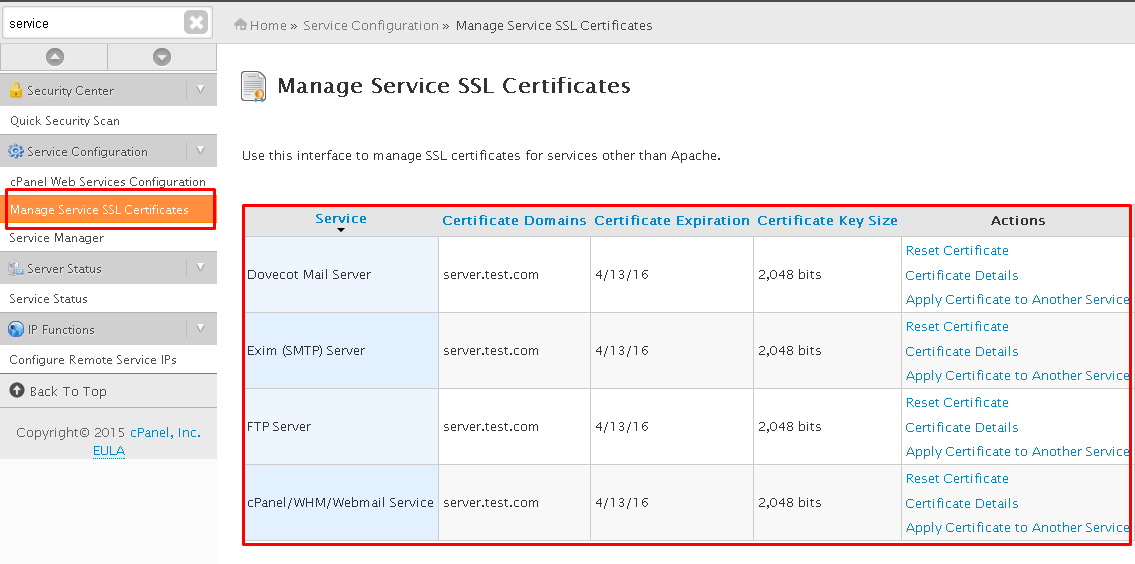
Task: Click the Server Status icon
Action: [x=15, y=268]
